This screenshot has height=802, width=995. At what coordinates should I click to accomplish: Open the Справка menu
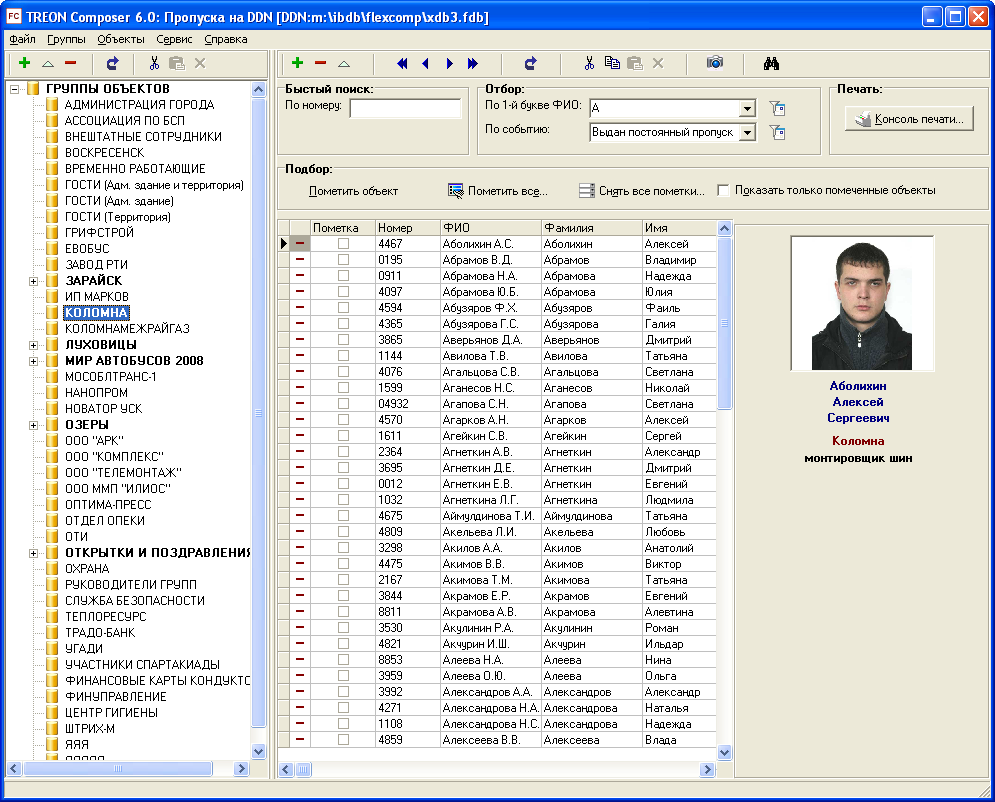pos(224,40)
